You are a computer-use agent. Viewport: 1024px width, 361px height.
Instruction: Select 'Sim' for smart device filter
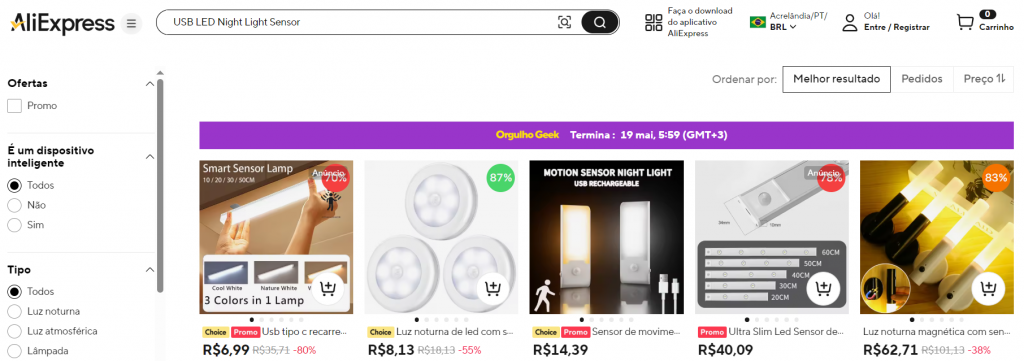[x=14, y=225]
